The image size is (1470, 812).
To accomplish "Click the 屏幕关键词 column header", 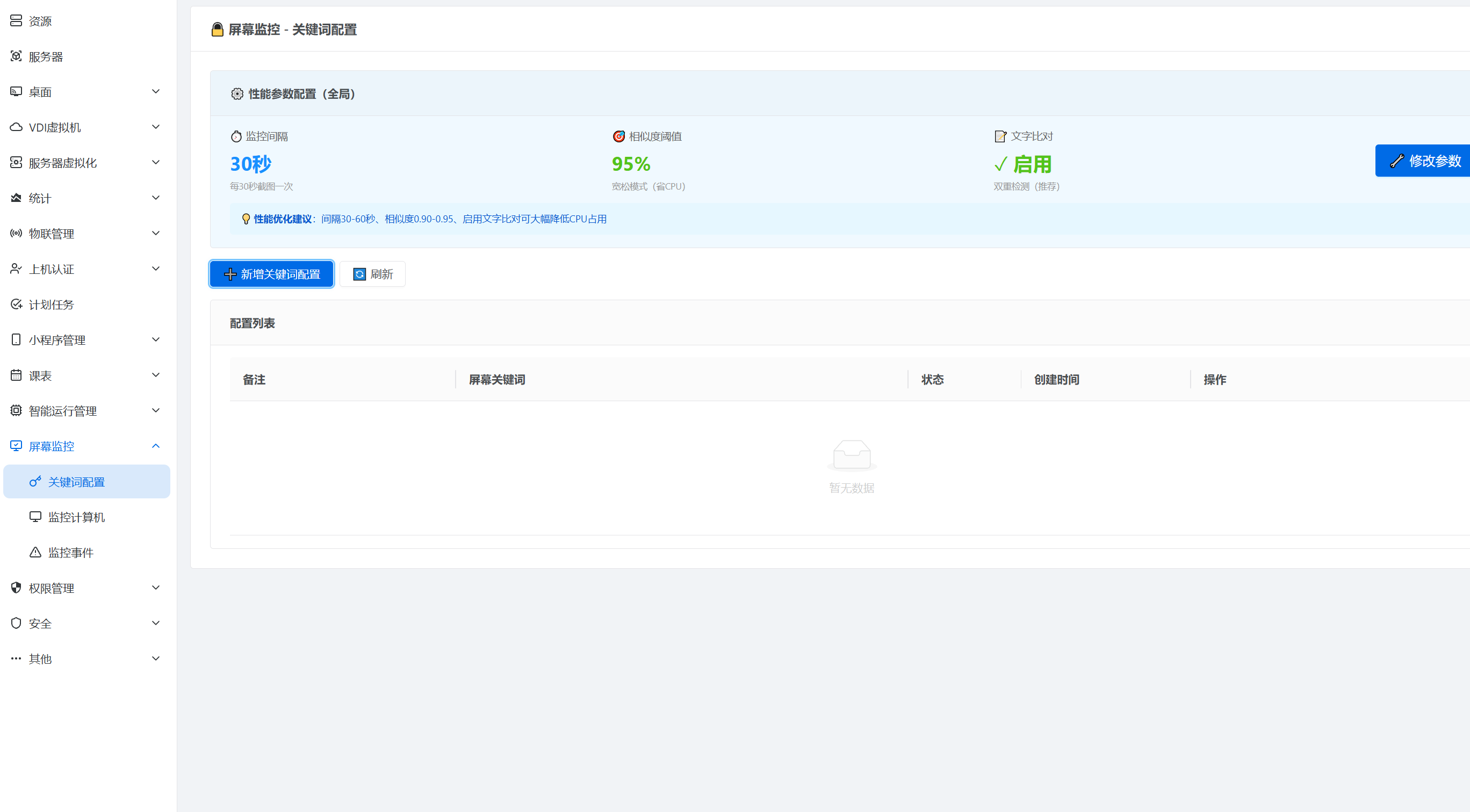I will [497, 380].
